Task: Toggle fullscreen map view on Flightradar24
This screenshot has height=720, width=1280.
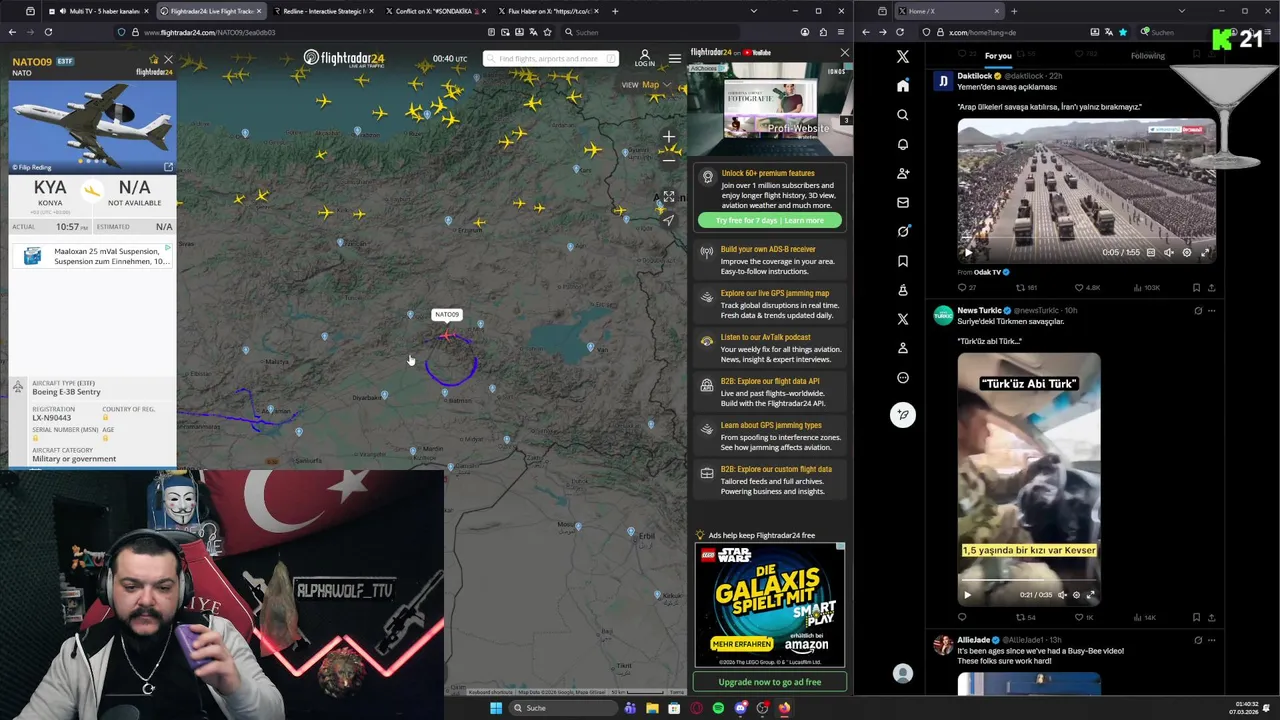Action: (669, 197)
